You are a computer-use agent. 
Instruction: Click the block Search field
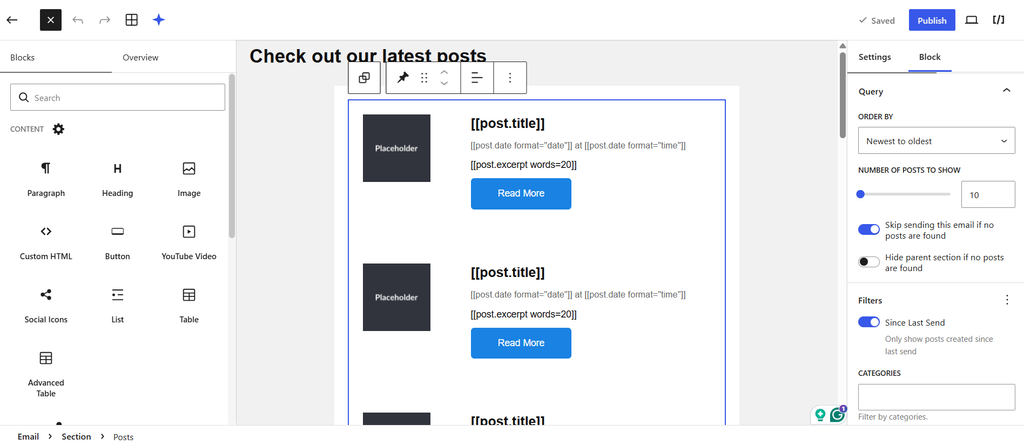click(x=118, y=97)
